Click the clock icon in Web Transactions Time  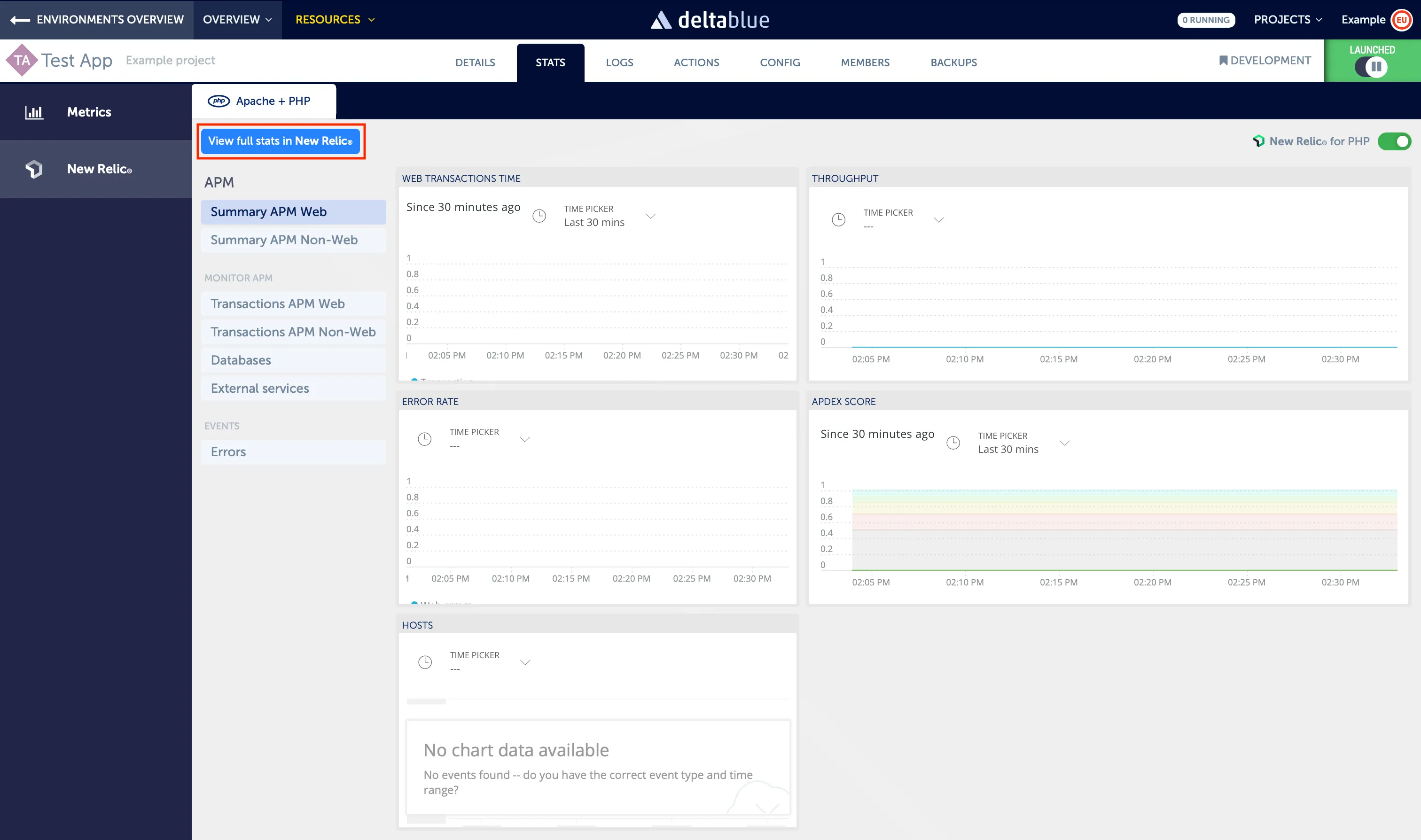coord(539,216)
